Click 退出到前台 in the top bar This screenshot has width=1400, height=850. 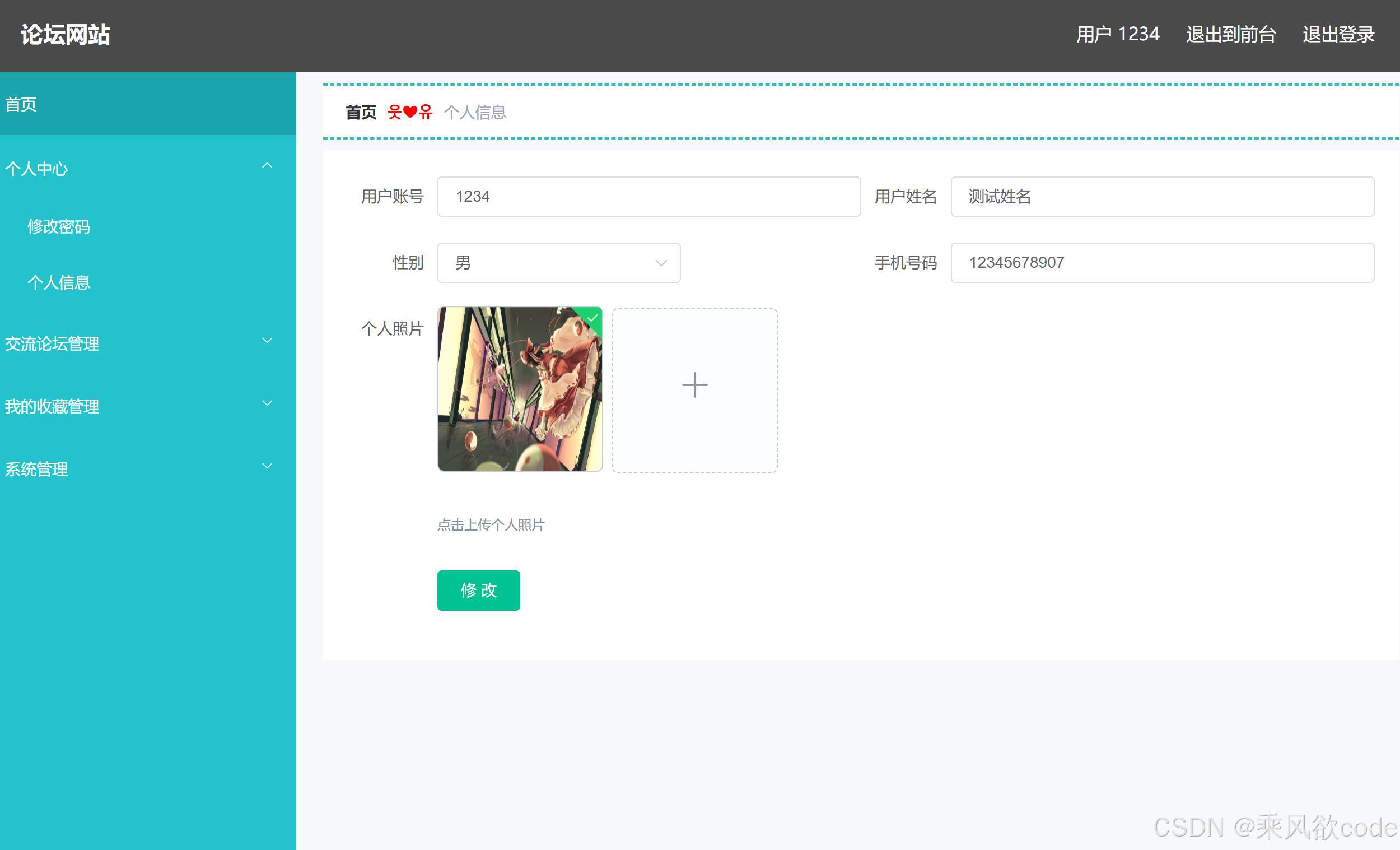(1231, 34)
